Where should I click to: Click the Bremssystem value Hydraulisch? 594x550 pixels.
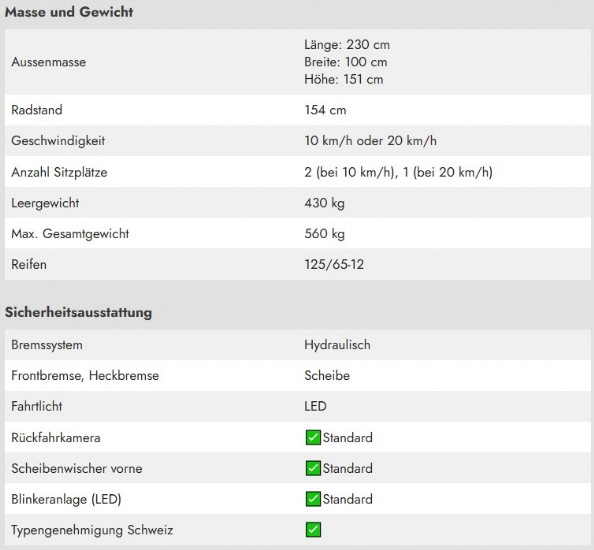pos(338,345)
